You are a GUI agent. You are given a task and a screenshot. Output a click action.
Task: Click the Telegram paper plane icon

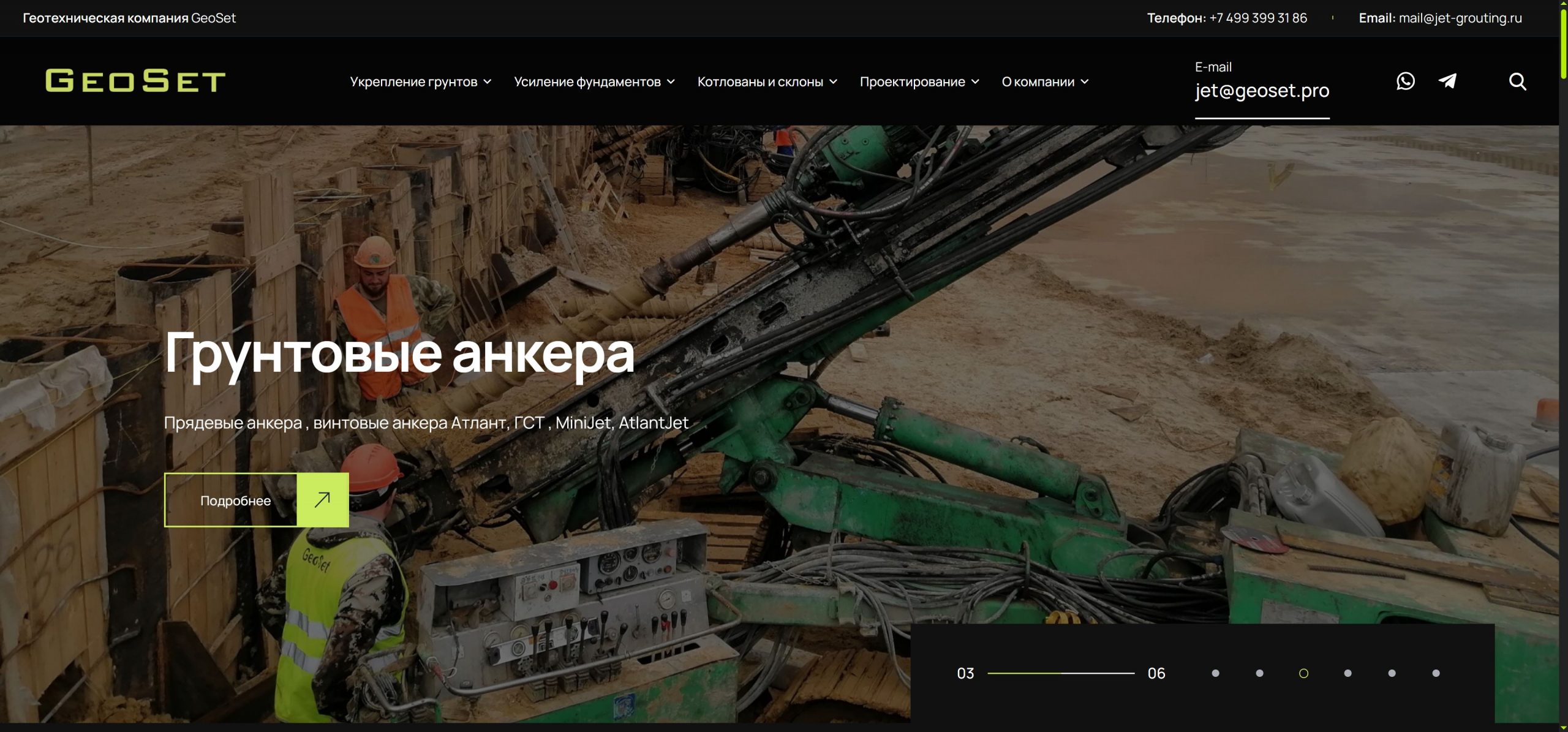point(1447,81)
